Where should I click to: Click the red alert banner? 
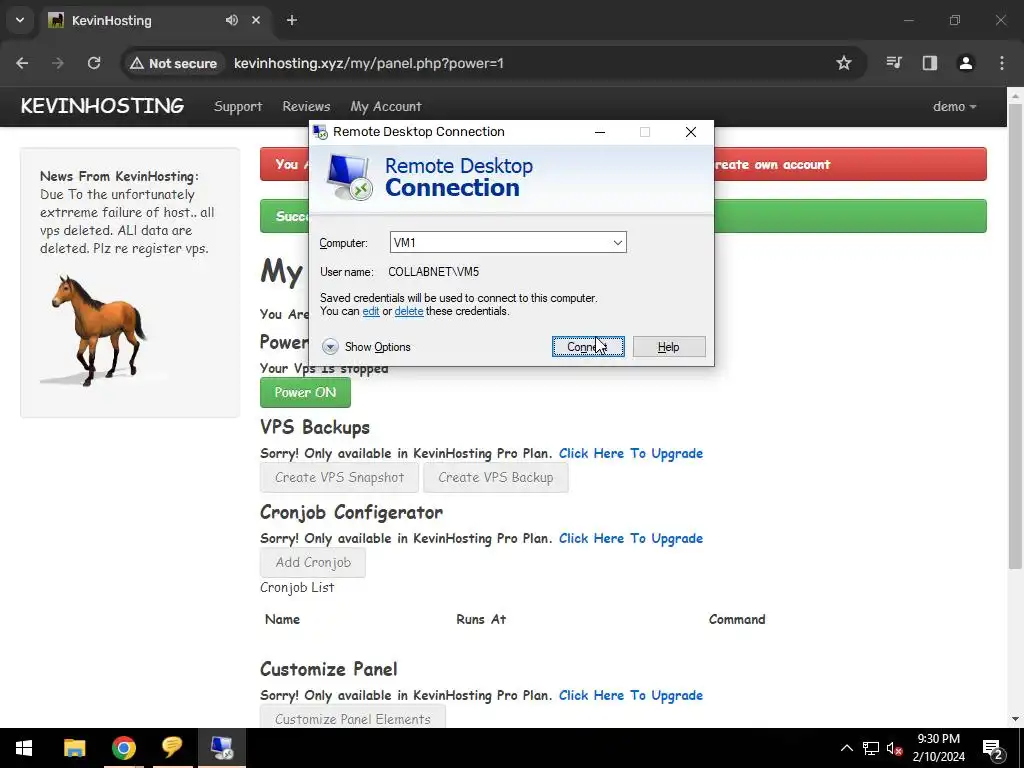click(623, 165)
